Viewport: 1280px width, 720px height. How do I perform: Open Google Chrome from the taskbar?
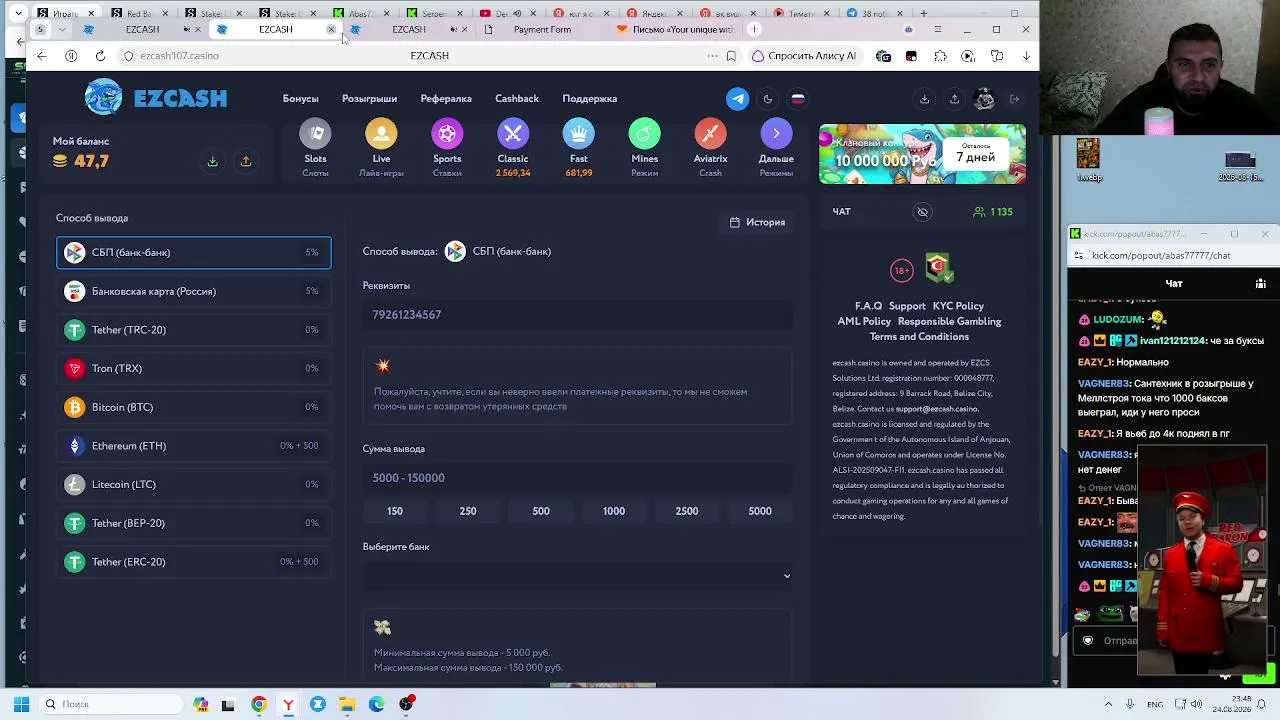point(259,704)
